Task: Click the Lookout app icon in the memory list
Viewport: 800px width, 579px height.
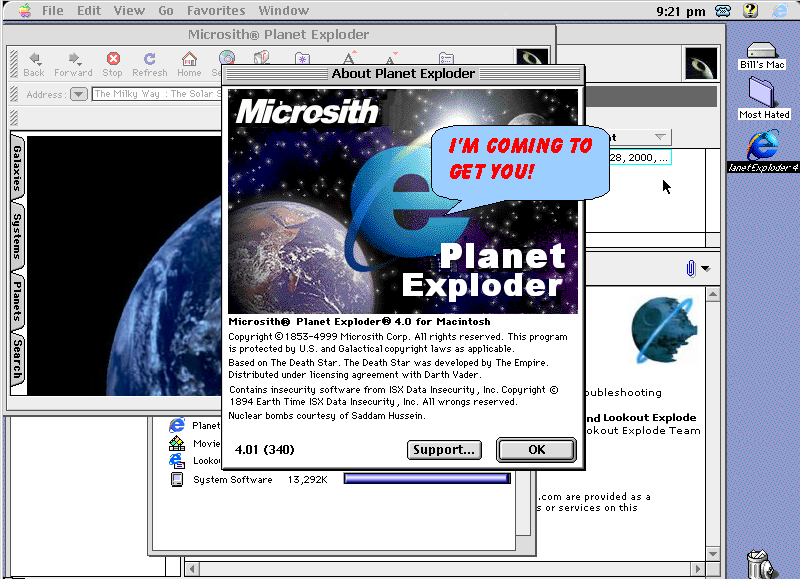Action: point(177,461)
